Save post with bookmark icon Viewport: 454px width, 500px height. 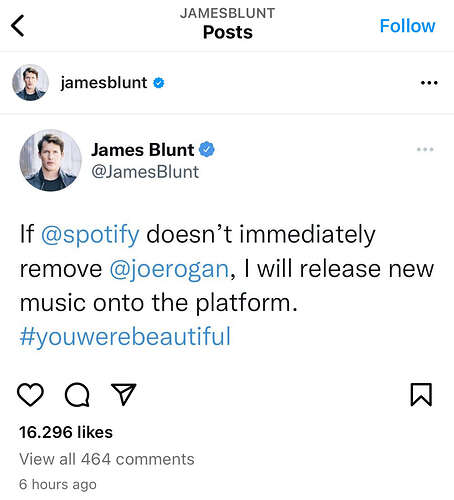coord(421,395)
